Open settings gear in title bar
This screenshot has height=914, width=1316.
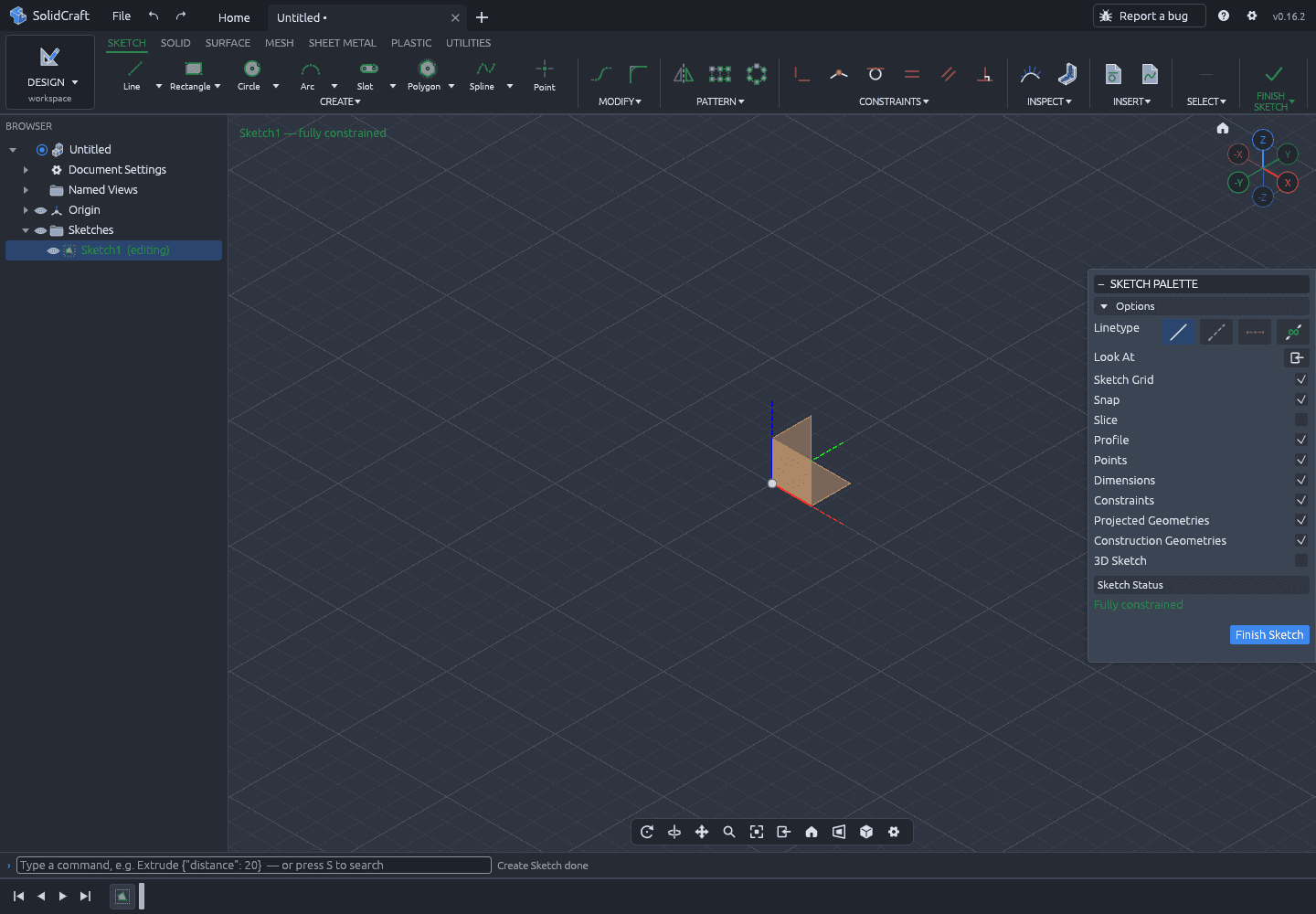1252,16
